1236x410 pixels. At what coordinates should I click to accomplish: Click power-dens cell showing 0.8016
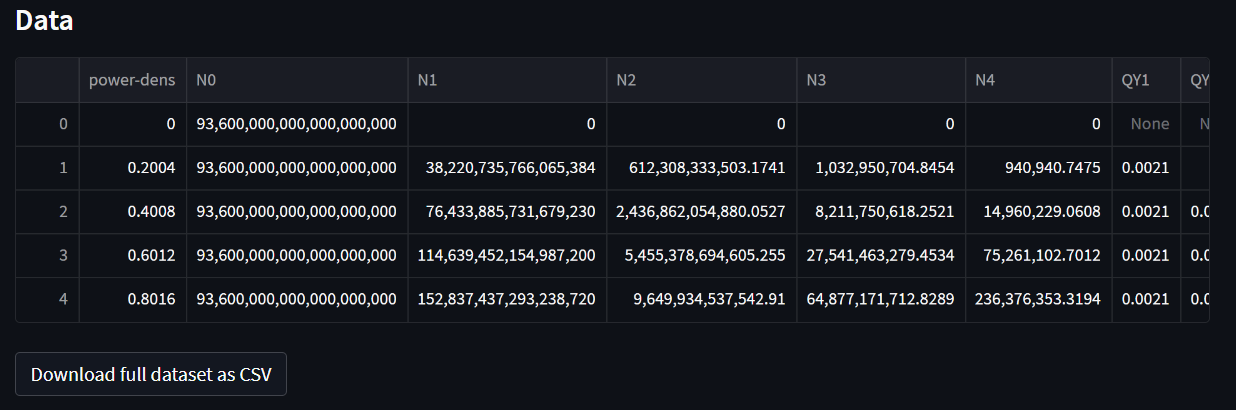pyautogui.click(x=133, y=300)
